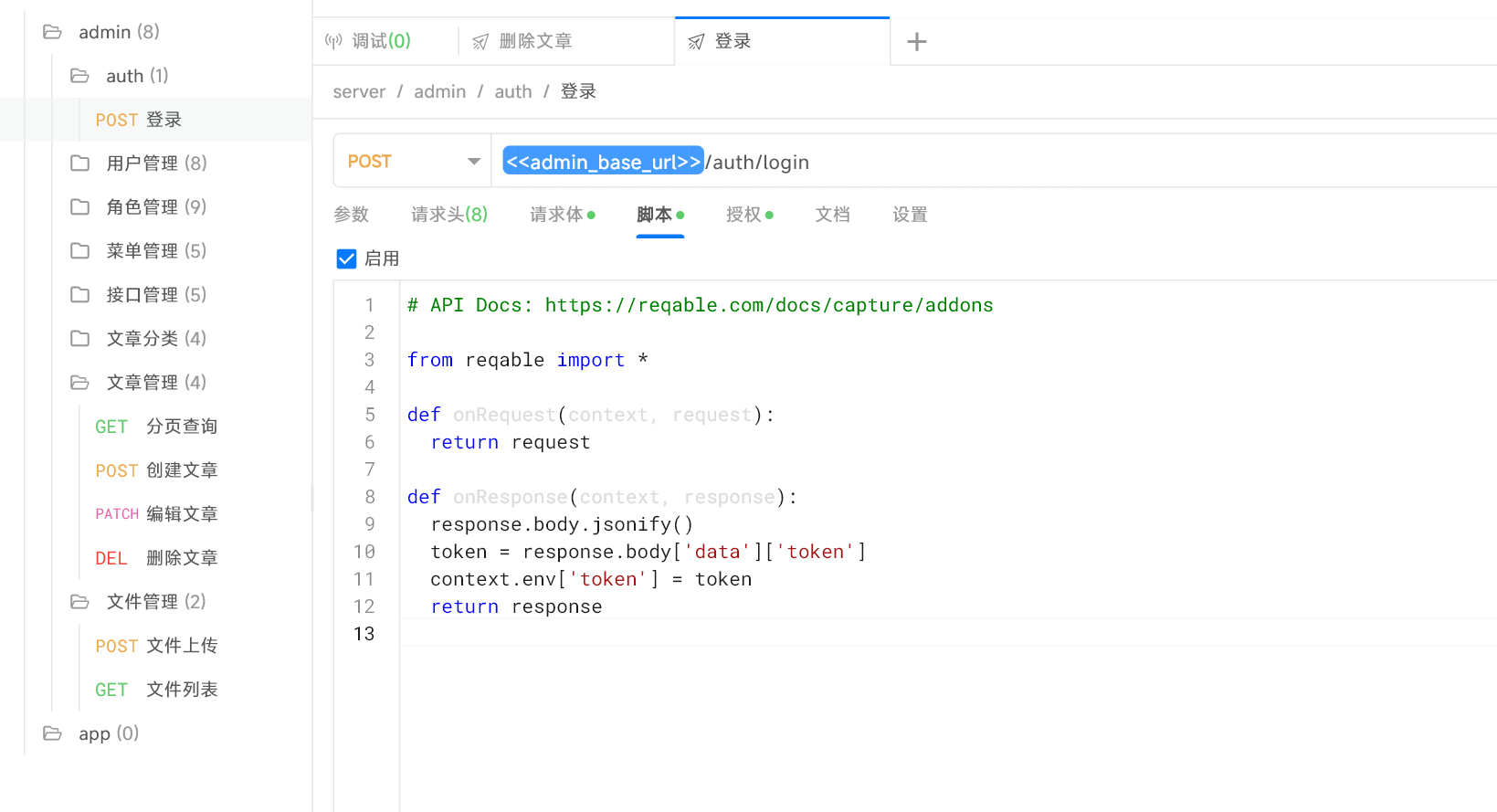Click the auth breadcrumb link

click(x=513, y=91)
